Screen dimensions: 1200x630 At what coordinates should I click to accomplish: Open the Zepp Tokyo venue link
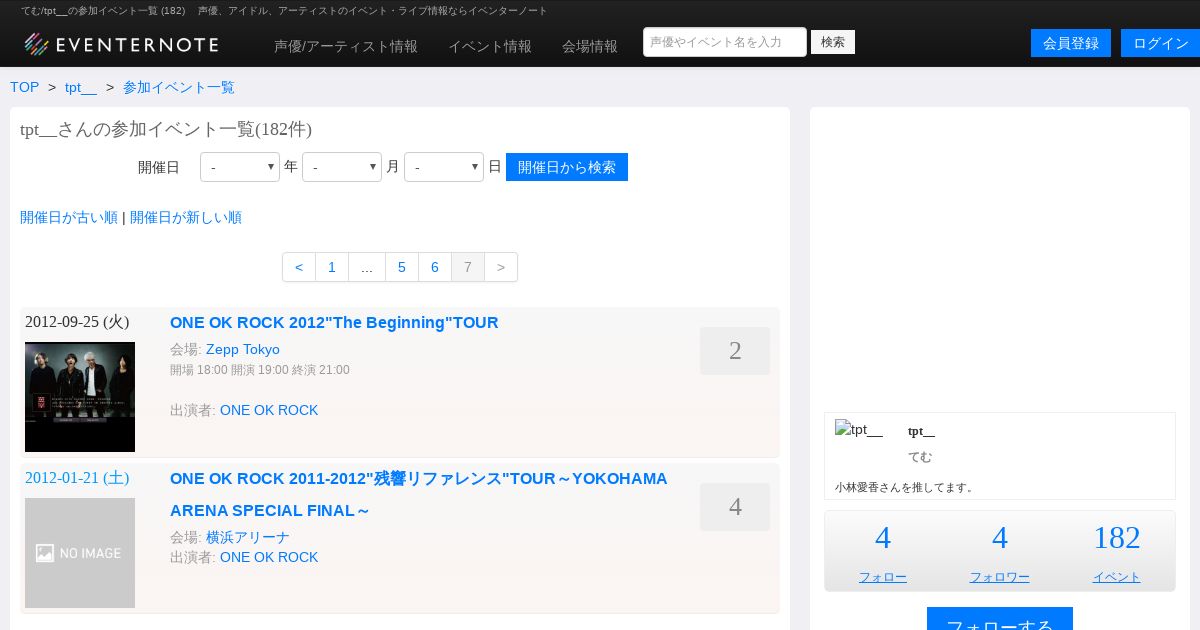(x=243, y=349)
